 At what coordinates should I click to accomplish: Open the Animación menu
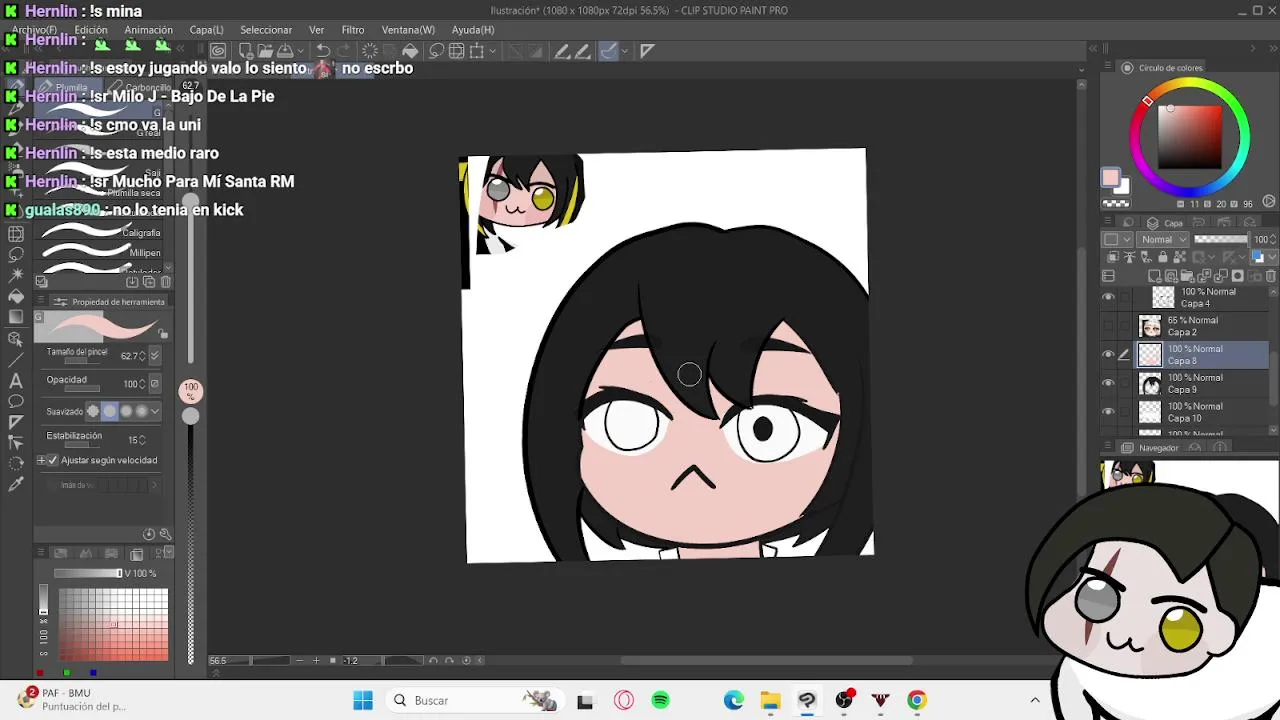(x=148, y=30)
